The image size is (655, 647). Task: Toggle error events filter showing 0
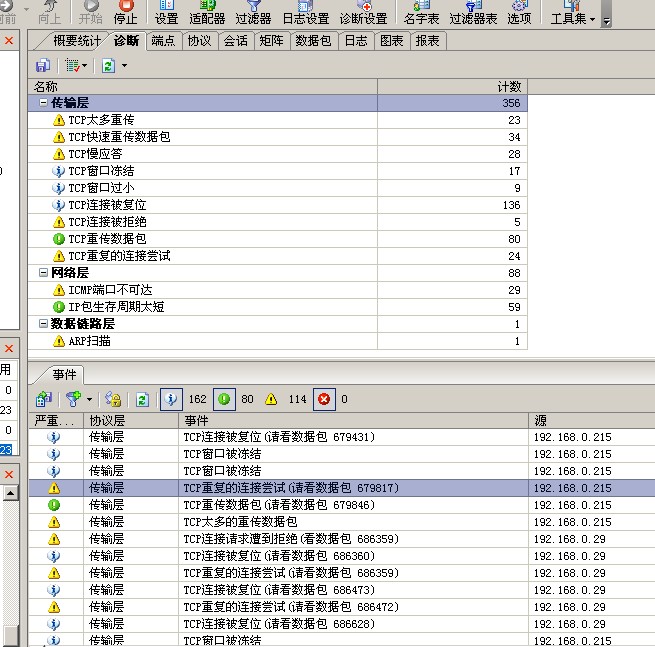[324, 399]
